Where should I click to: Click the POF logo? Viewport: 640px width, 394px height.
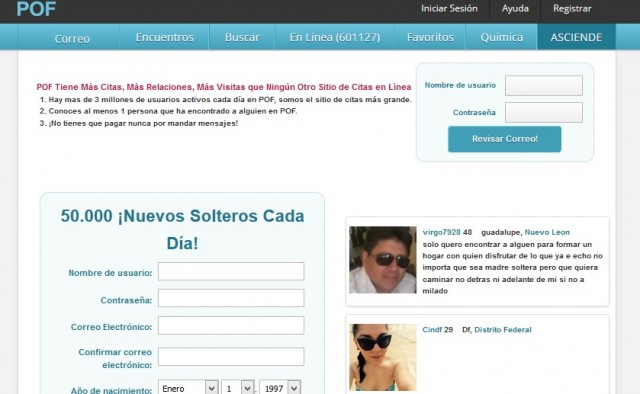[x=36, y=9]
